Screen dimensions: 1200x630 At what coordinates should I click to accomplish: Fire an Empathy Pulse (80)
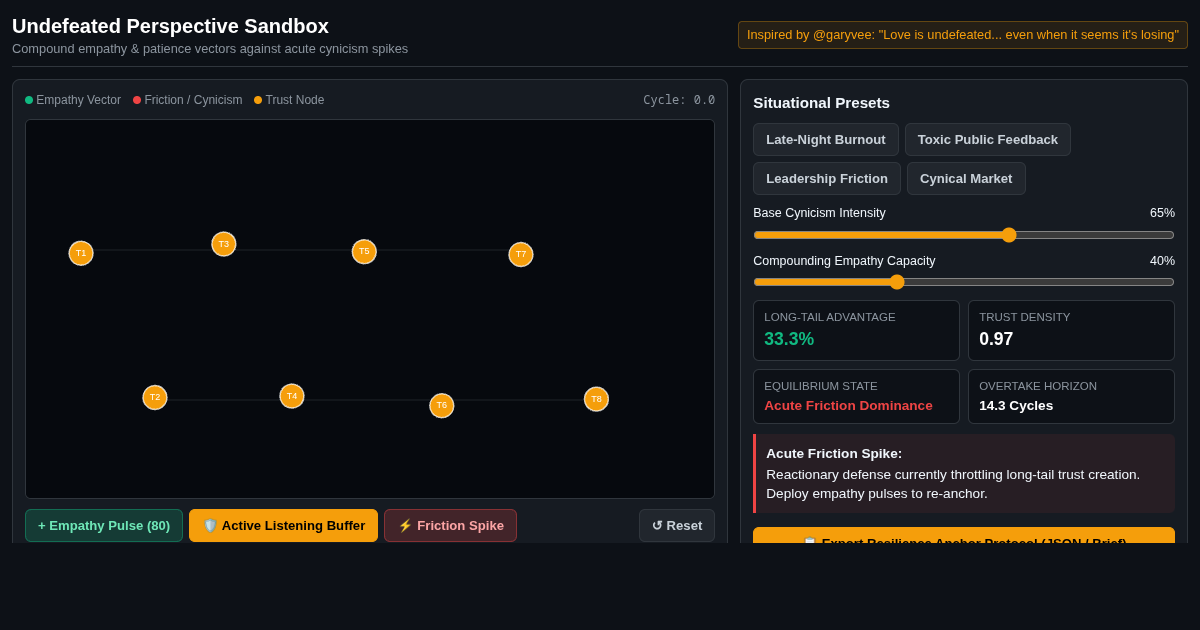(104, 526)
